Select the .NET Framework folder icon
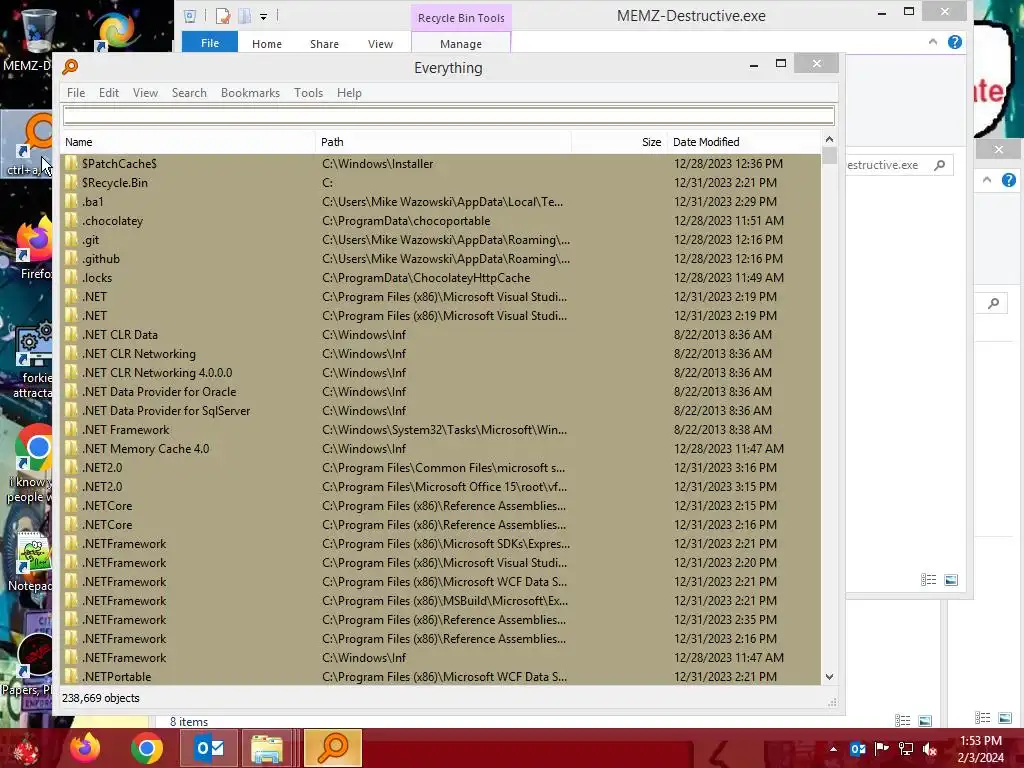 tap(71, 429)
